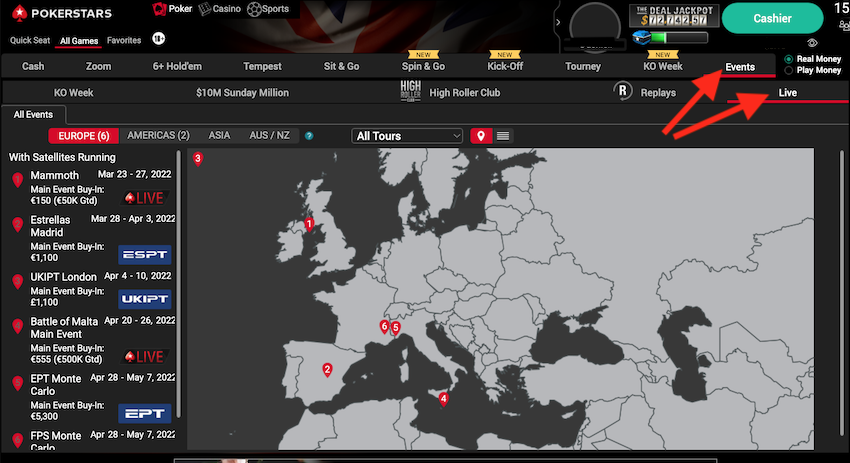Open $10M Sunday Million sub-tab
The image size is (850, 463).
(x=242, y=93)
